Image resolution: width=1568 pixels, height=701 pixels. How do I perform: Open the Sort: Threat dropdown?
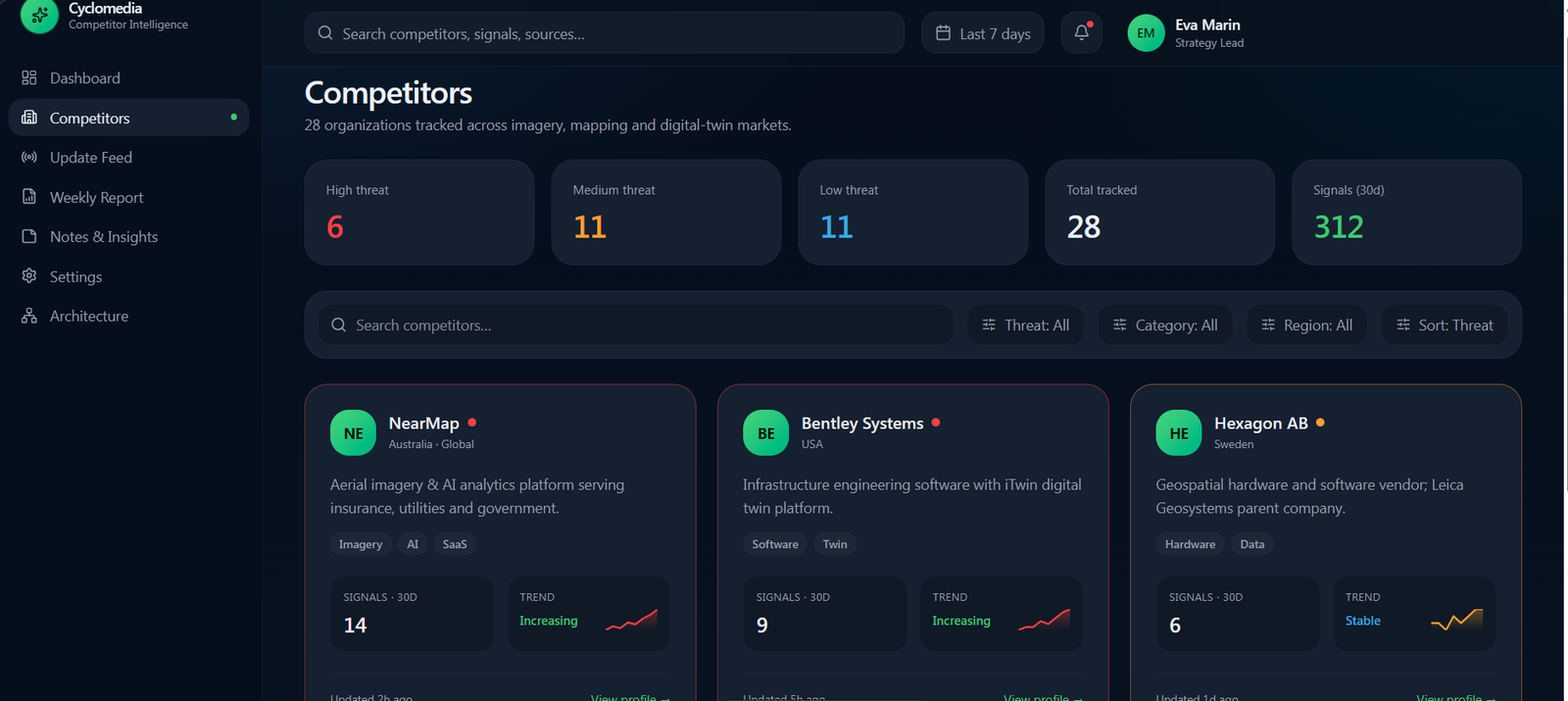click(1445, 325)
